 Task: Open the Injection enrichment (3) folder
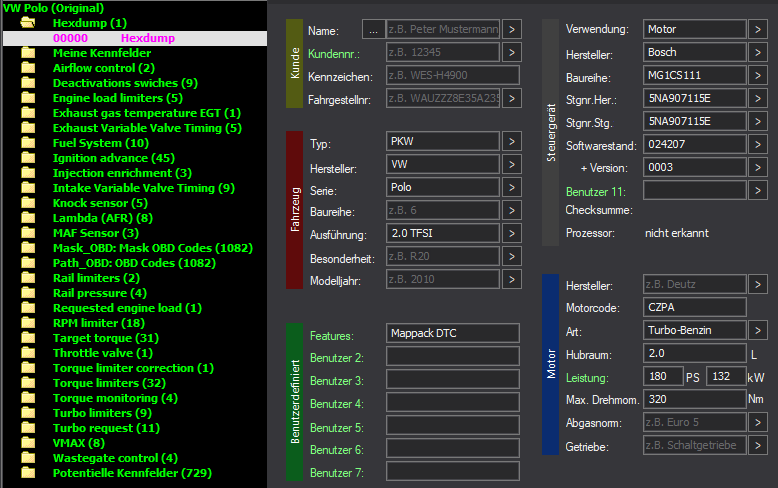123,173
